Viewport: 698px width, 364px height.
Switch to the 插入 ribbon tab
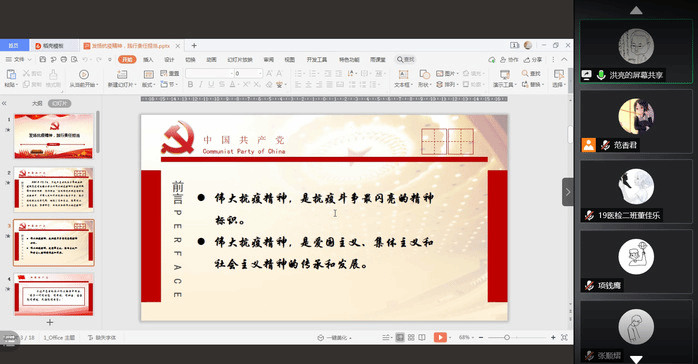coord(148,60)
